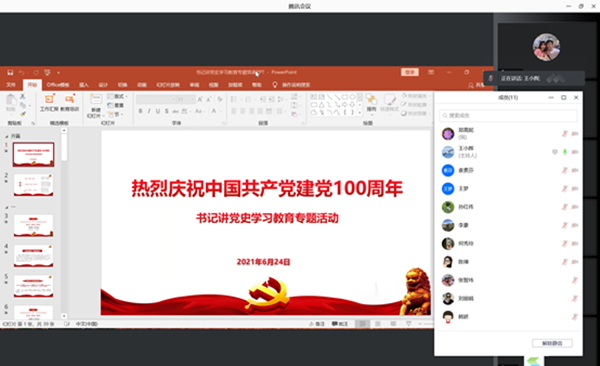Click the 登录 sign-in button in PowerPoint's title bar
The height and width of the screenshot is (366, 600).
pyautogui.click(x=410, y=72)
